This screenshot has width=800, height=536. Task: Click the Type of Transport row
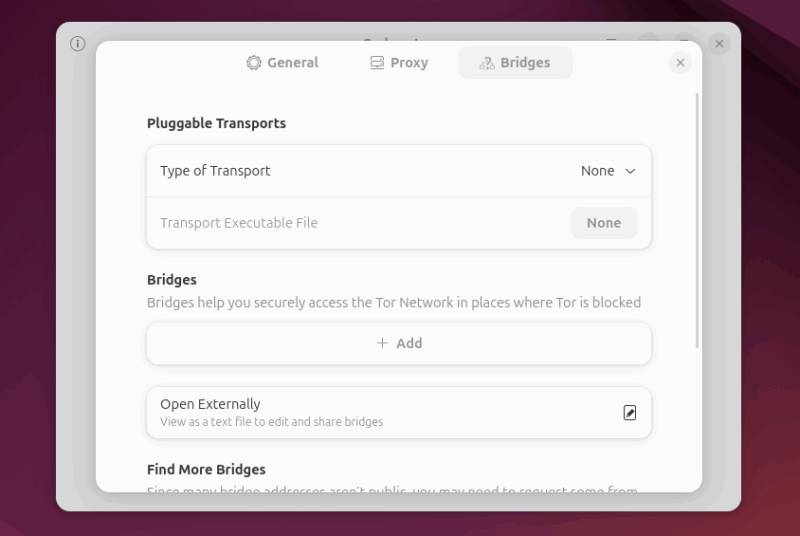(350, 171)
